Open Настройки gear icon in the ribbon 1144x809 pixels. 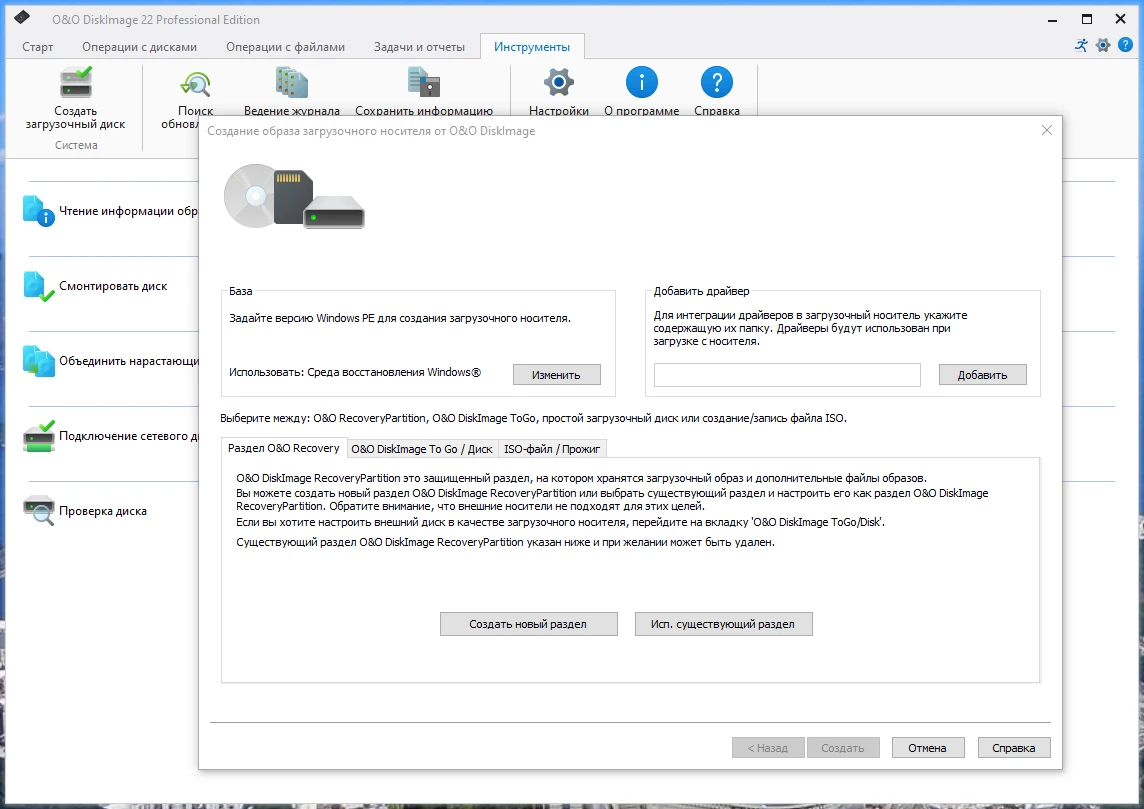point(558,83)
